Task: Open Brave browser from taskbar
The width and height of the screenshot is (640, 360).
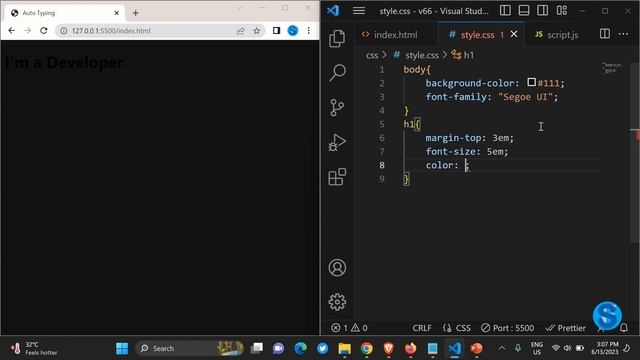Action: tap(389, 348)
